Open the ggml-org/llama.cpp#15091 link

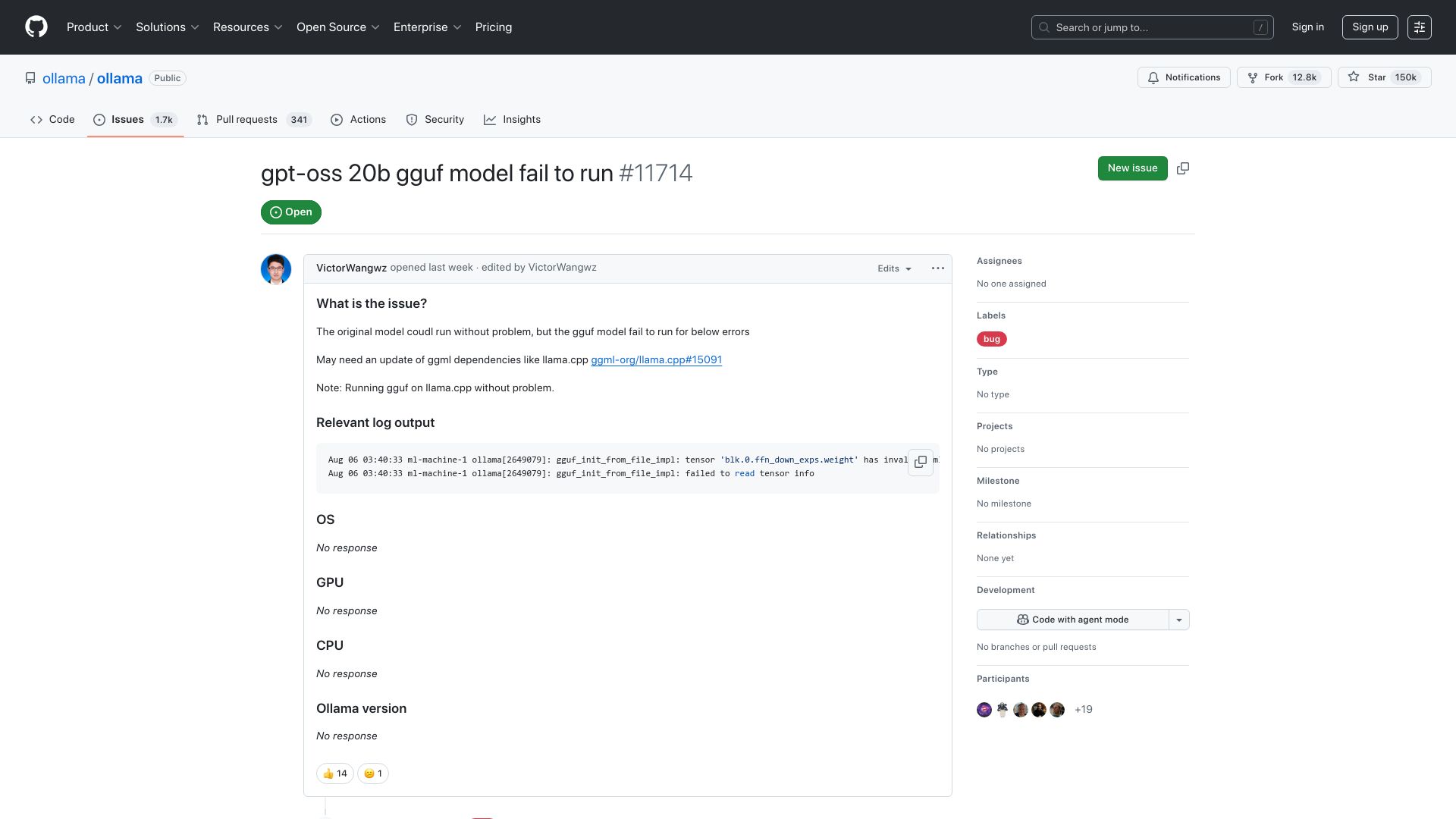click(656, 360)
